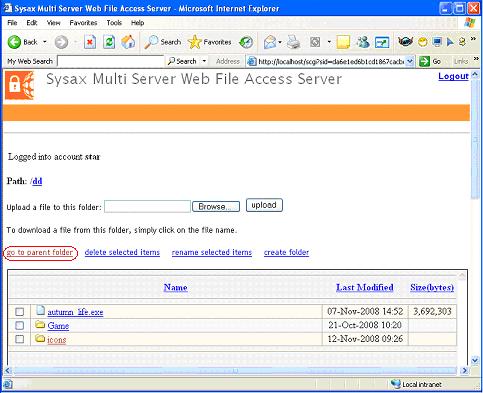Click the green Go arrow button
Screen dimensions: 483x393
(424, 61)
